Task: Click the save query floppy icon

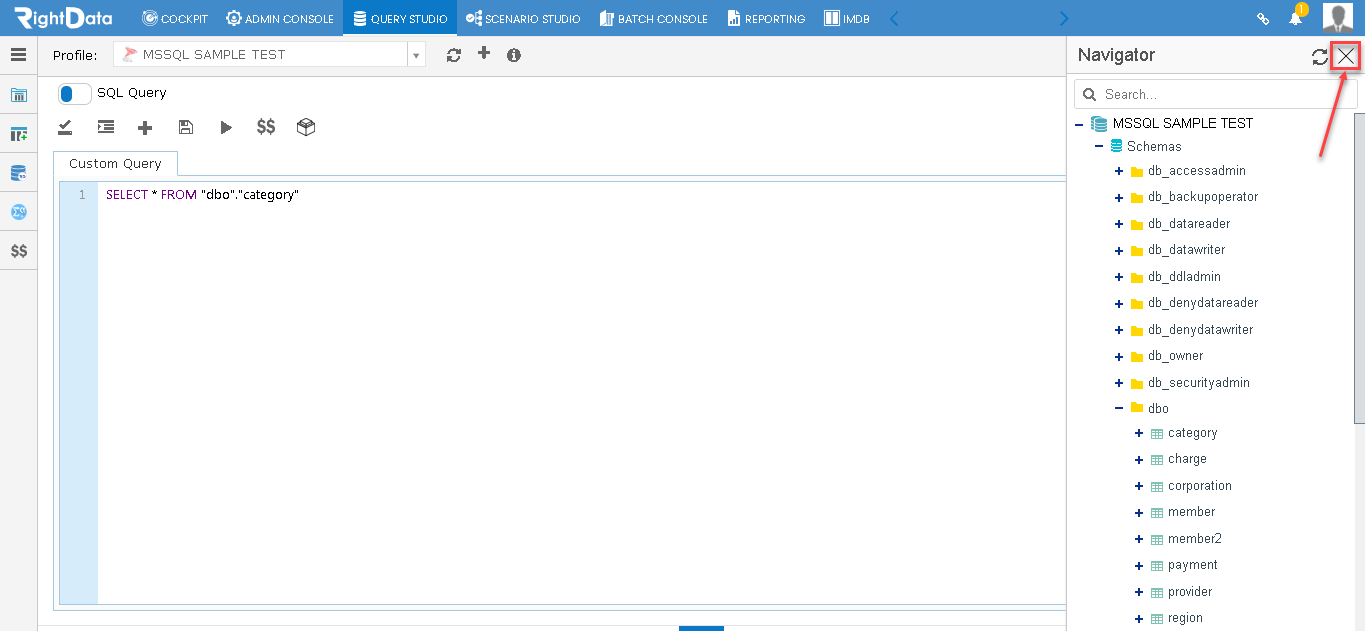Action: tap(185, 127)
